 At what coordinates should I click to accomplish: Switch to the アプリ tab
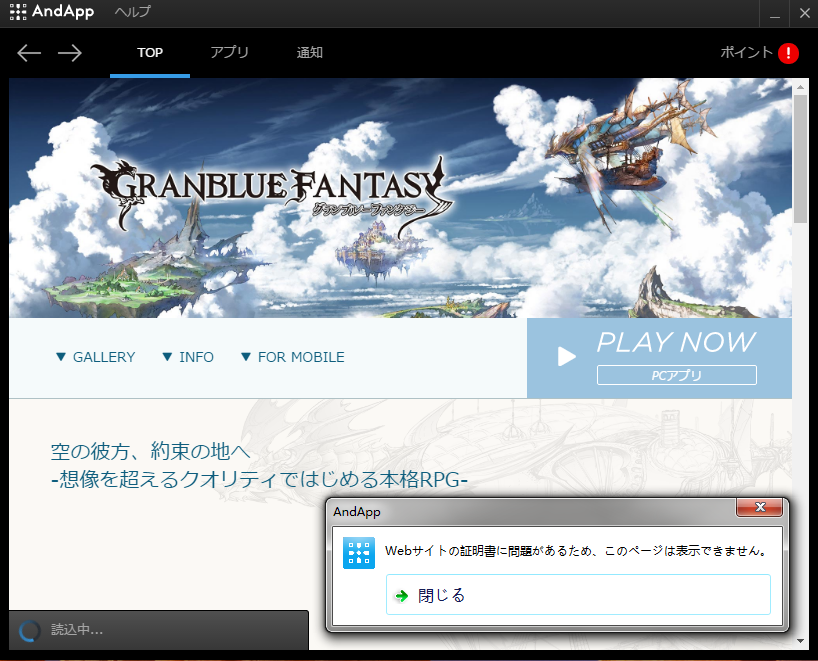click(229, 53)
